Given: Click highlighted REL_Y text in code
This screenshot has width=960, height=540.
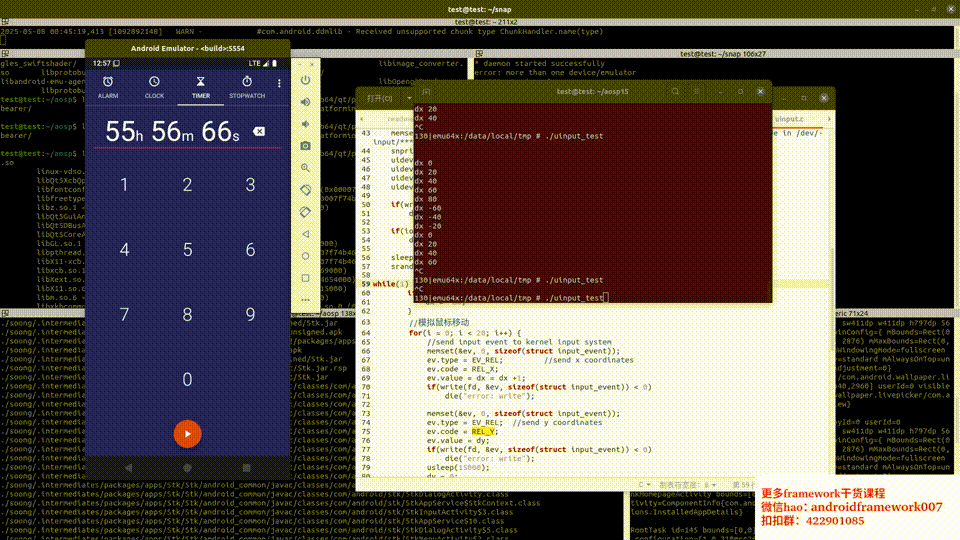Looking at the screenshot, I should [483, 432].
